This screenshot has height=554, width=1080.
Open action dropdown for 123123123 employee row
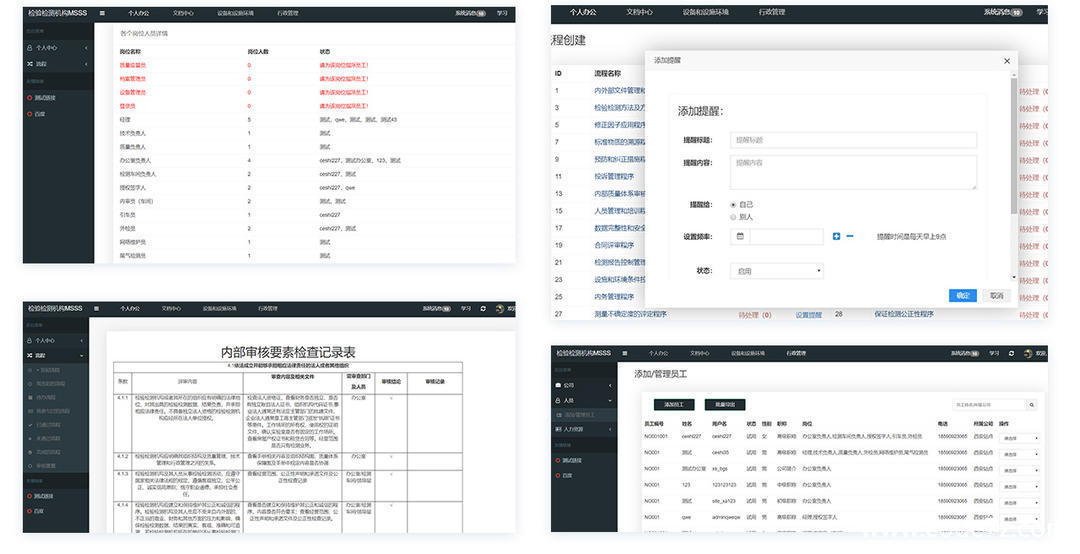(x=1019, y=486)
